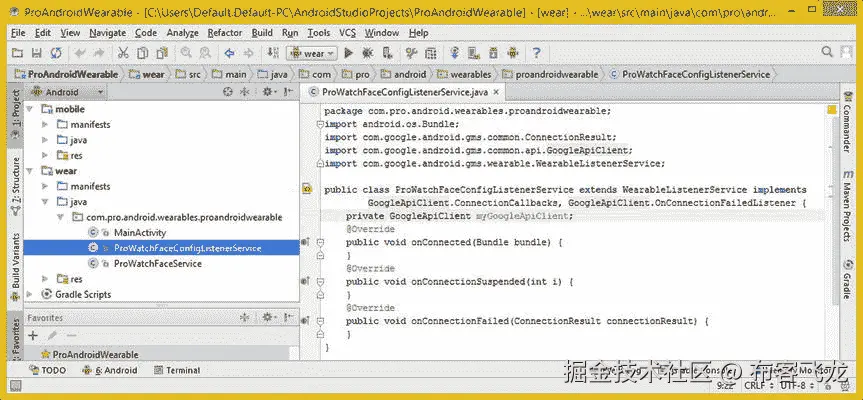The width and height of the screenshot is (863, 400).
Task: Click the Find magnifier toolbar icon
Action: click(x=186, y=53)
